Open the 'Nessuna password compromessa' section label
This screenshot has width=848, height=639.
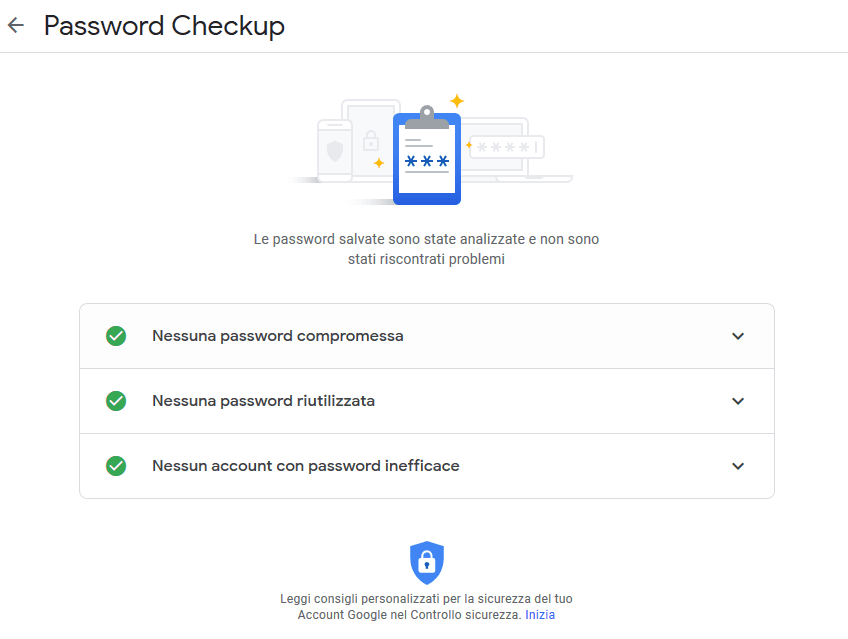[x=278, y=336]
